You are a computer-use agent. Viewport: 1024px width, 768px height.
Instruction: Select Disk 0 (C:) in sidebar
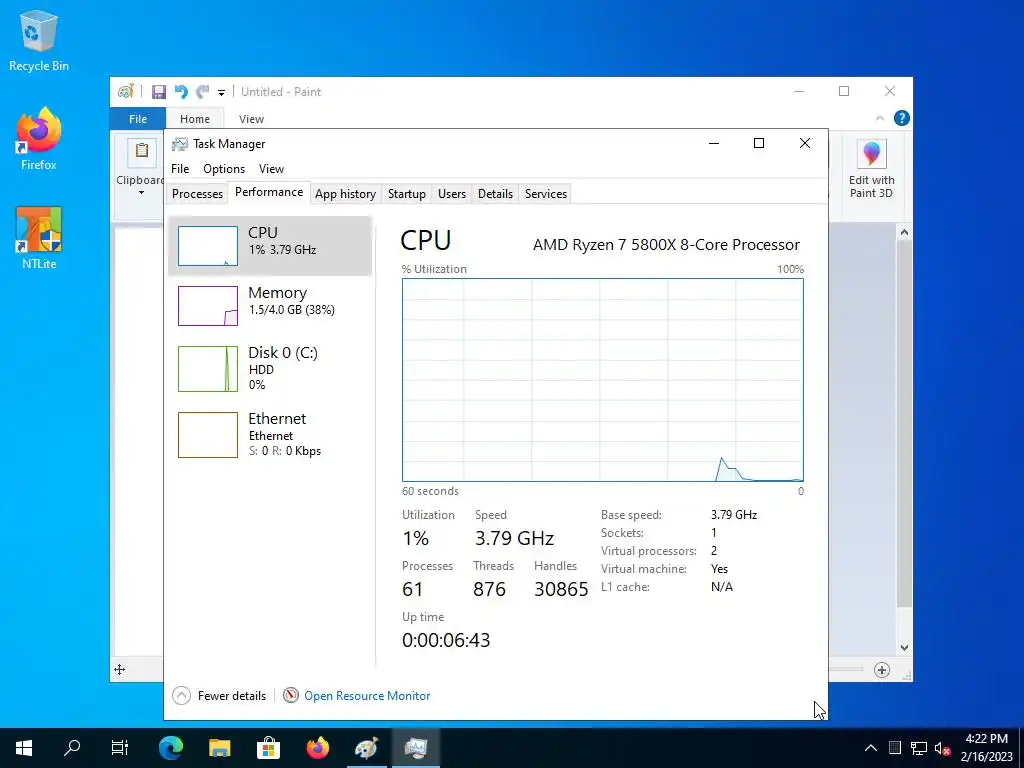pyautogui.click(x=270, y=368)
